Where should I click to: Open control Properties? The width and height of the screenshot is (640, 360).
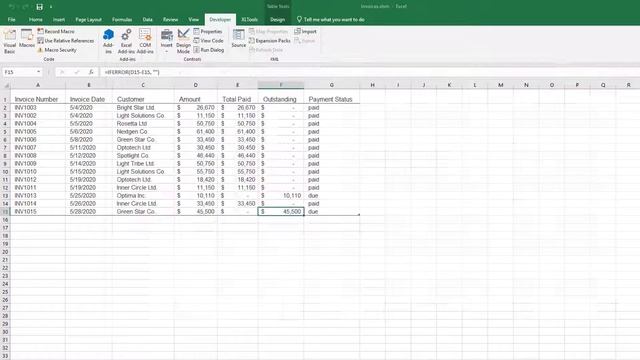coord(208,31)
